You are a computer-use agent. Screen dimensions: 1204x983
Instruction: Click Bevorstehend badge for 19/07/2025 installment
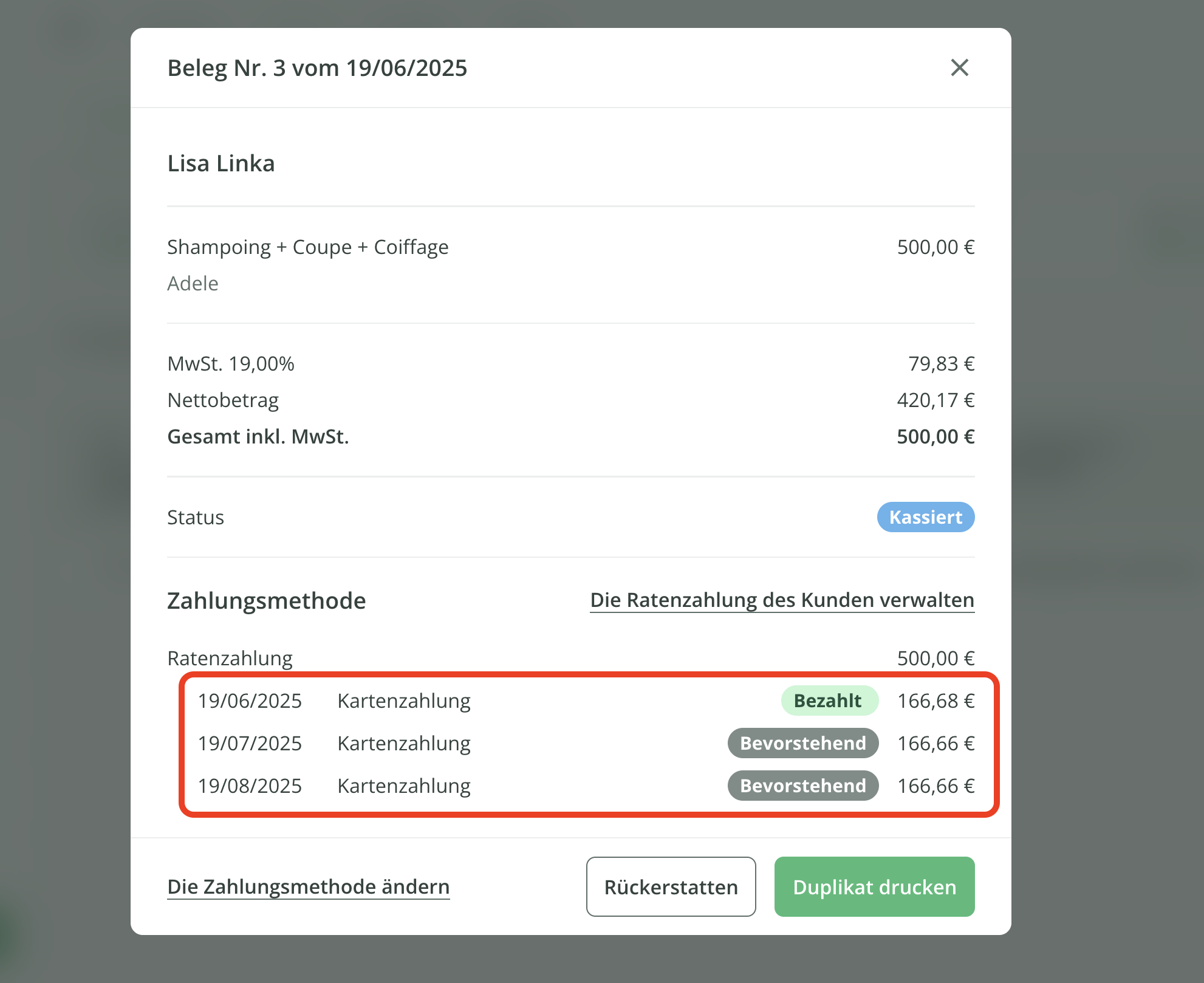pyautogui.click(x=802, y=743)
